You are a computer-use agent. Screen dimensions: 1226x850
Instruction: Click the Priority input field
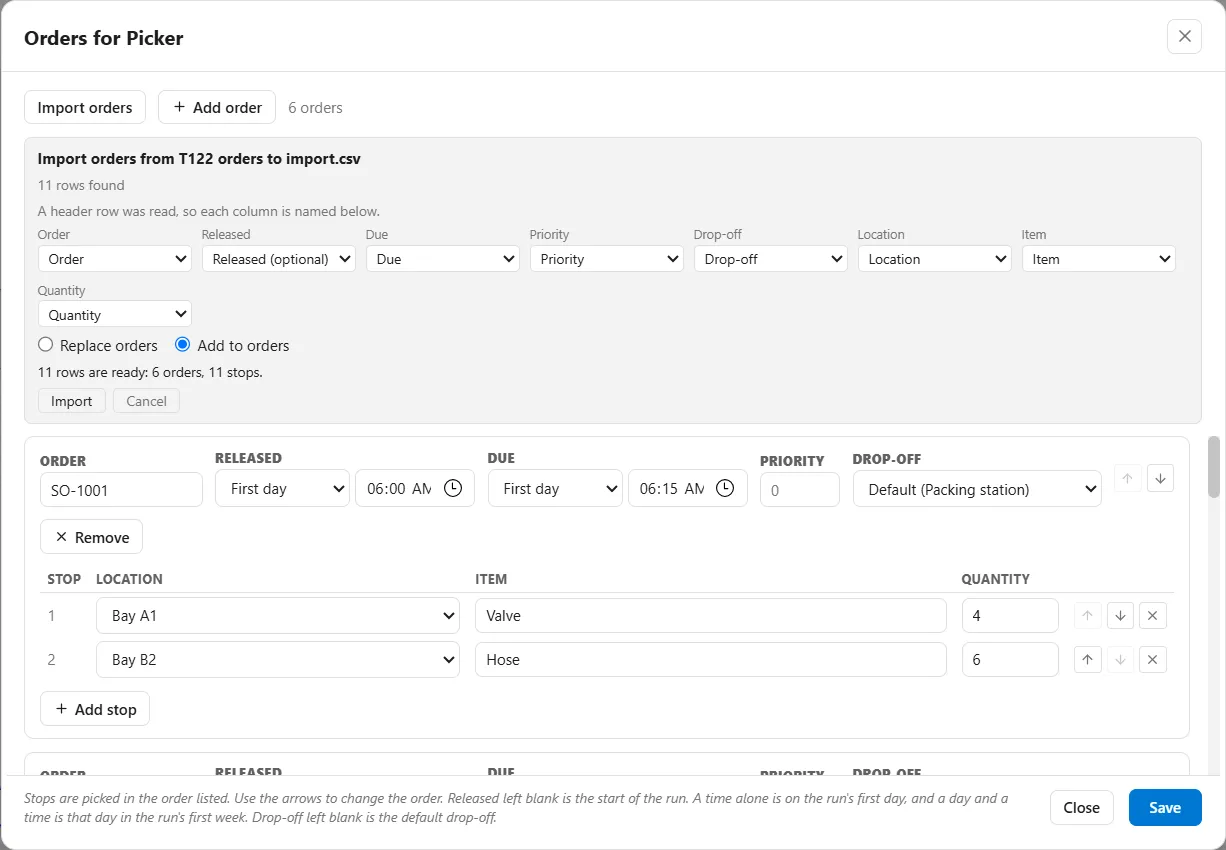[x=800, y=490]
